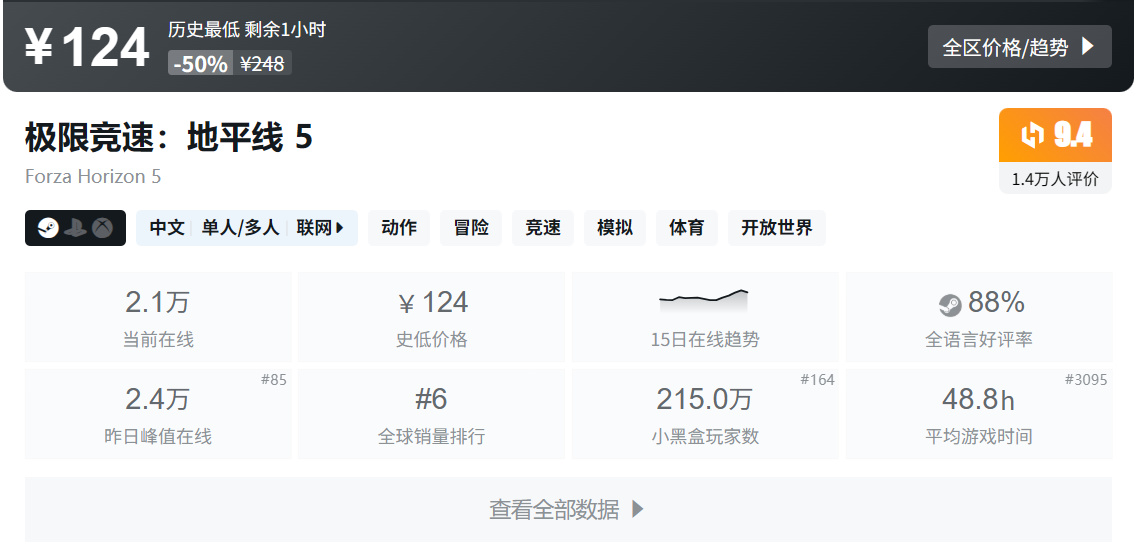
Task: Select the 竞速 genre tag
Action: click(x=543, y=228)
